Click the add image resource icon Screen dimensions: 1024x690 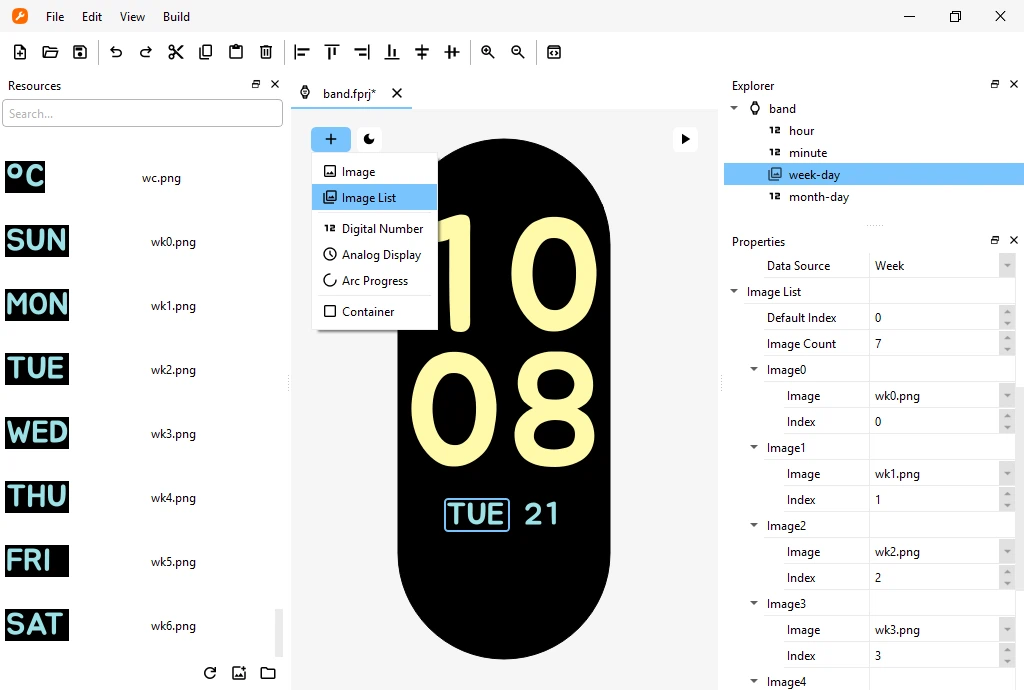pyautogui.click(x=239, y=673)
